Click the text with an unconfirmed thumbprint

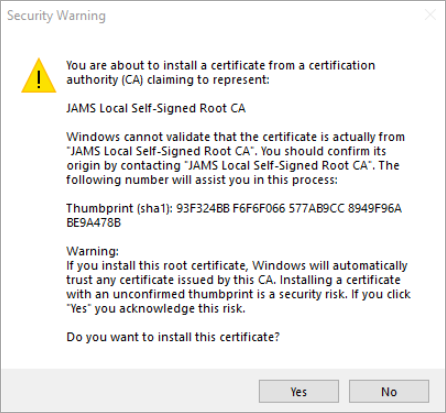(159, 294)
